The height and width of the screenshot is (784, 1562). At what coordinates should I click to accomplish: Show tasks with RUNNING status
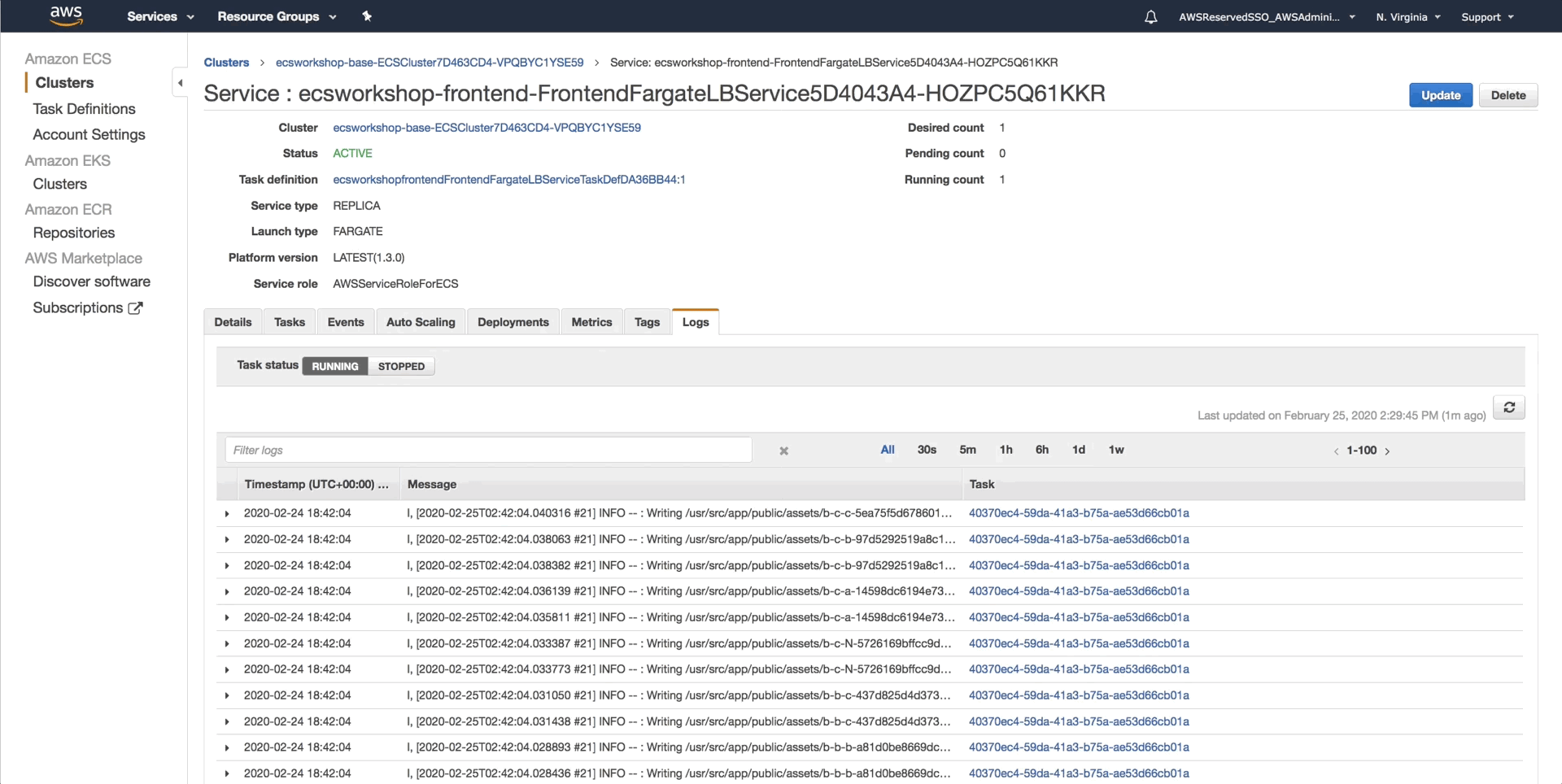point(334,366)
